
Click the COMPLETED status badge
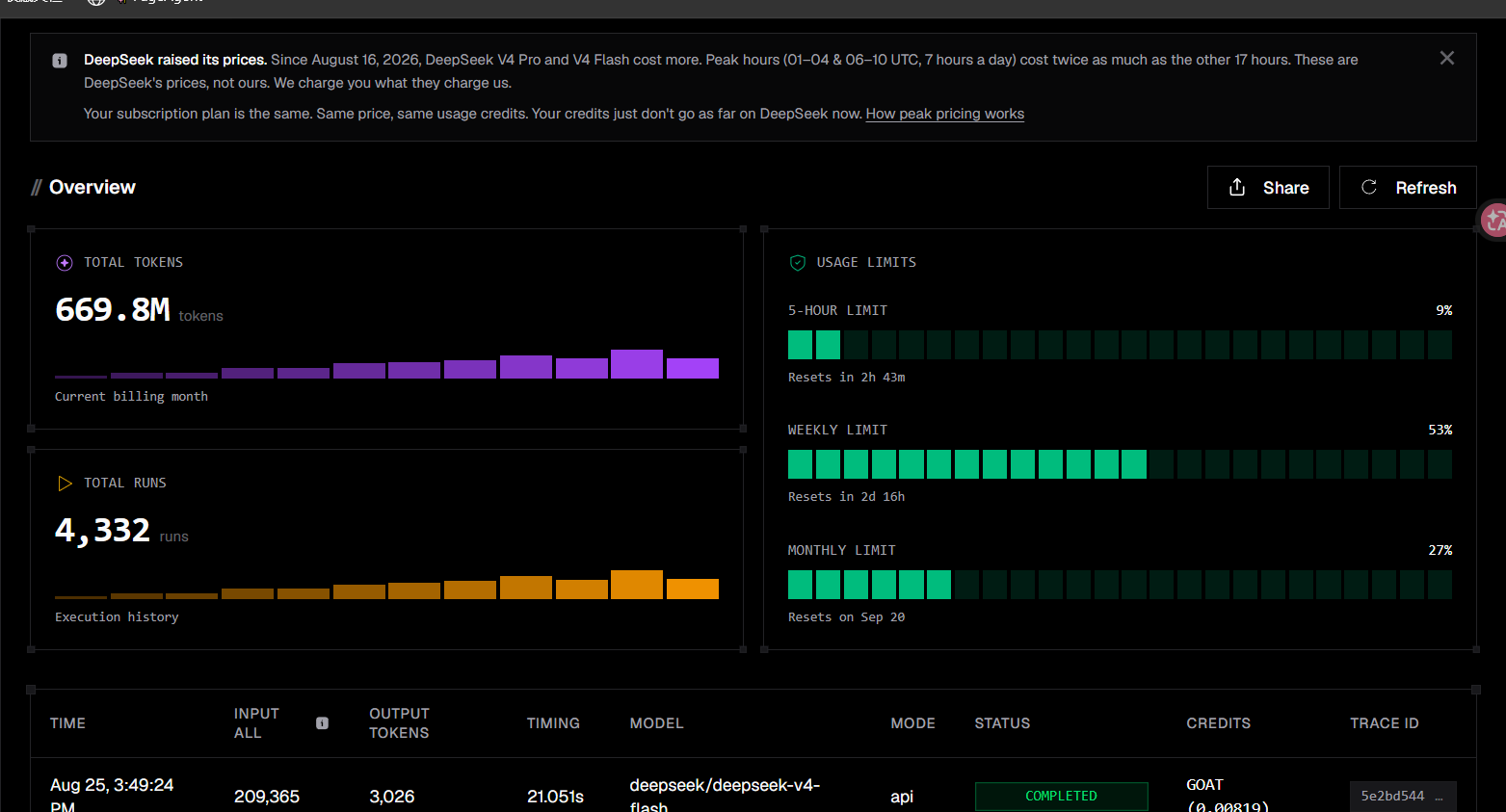[1061, 796]
